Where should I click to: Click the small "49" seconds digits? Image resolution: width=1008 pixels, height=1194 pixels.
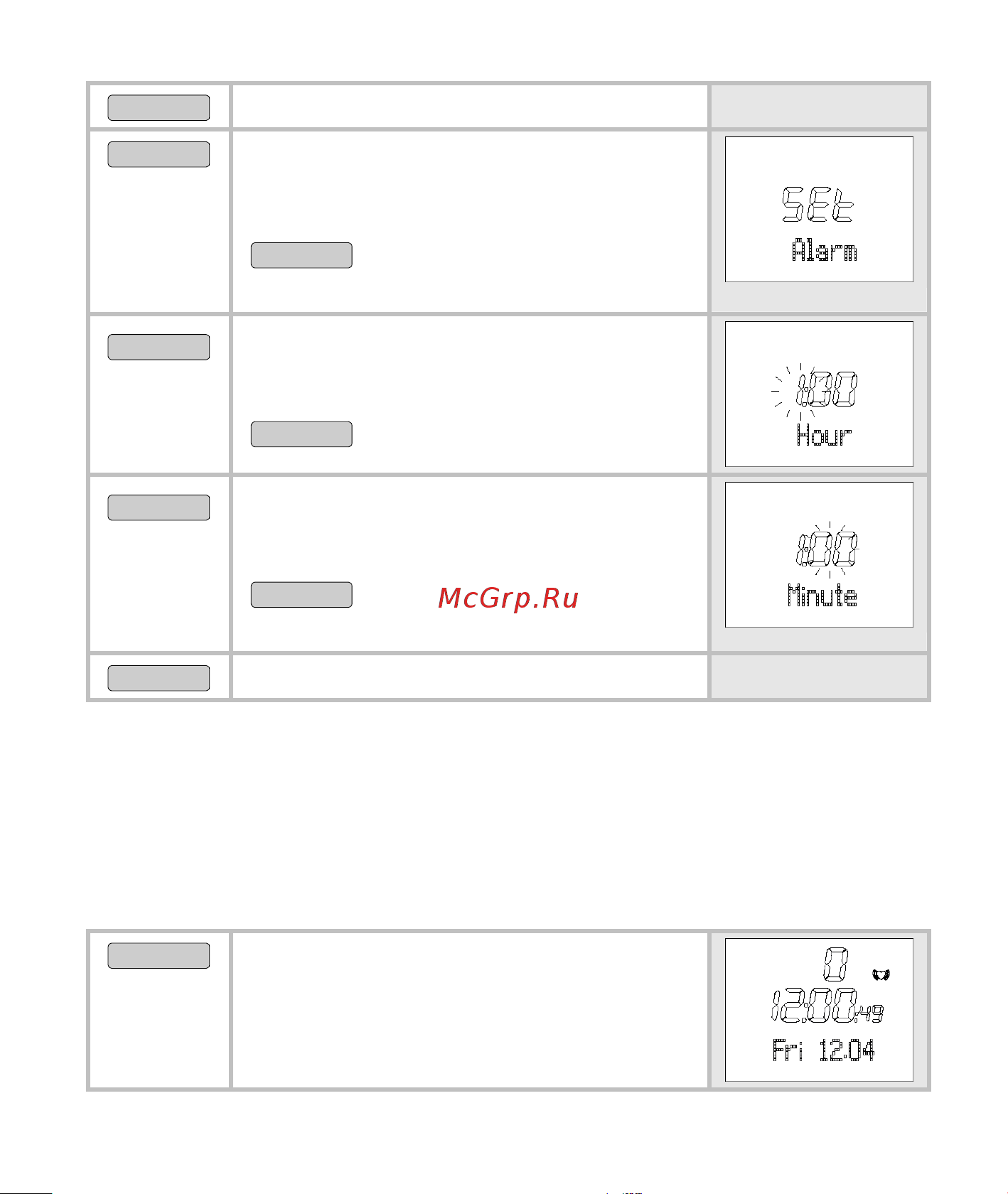coord(872,1013)
